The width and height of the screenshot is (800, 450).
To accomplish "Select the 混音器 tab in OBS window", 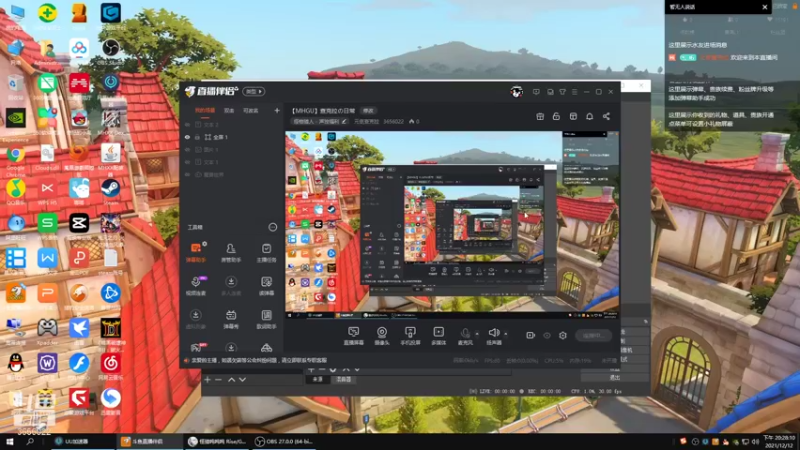I will point(343,380).
